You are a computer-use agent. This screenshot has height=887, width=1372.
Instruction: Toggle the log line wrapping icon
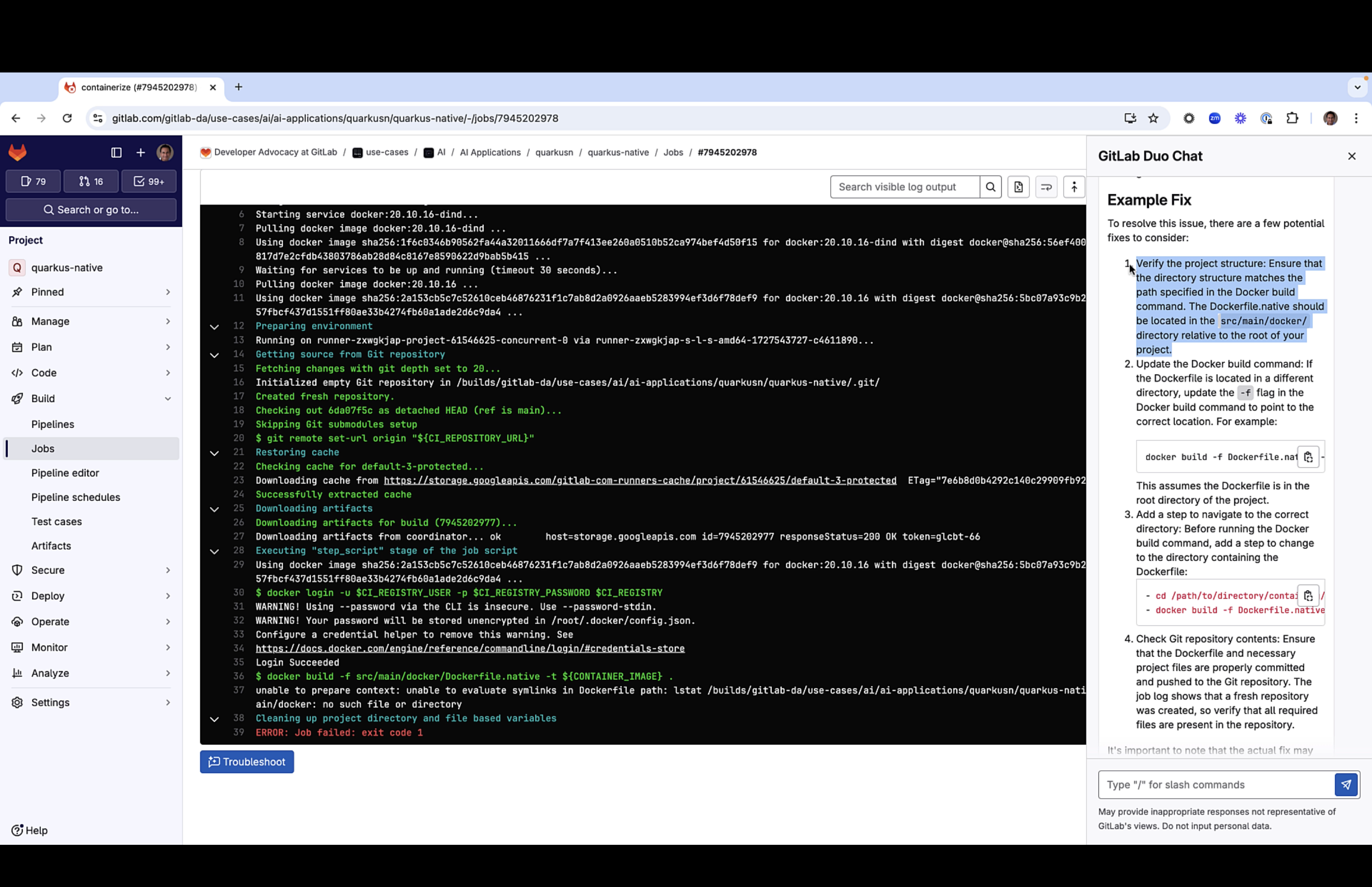[x=1046, y=187]
